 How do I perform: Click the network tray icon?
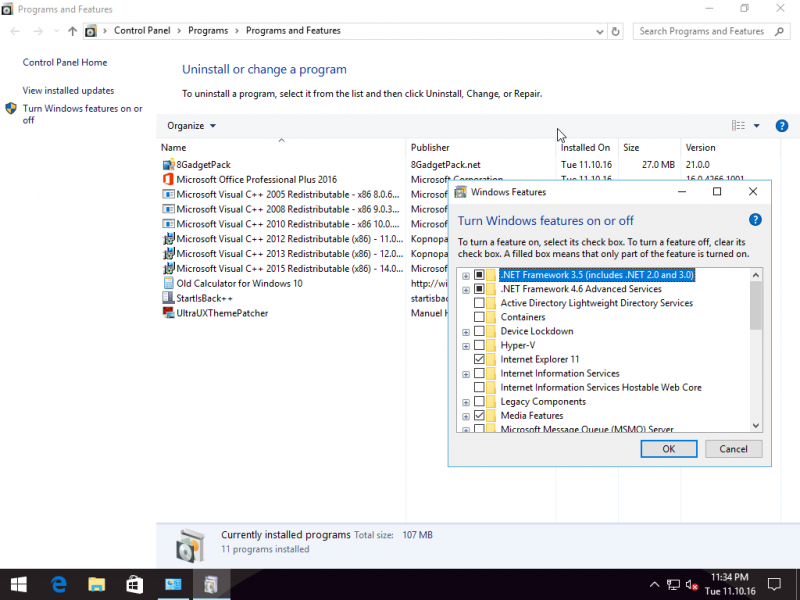(x=673, y=585)
